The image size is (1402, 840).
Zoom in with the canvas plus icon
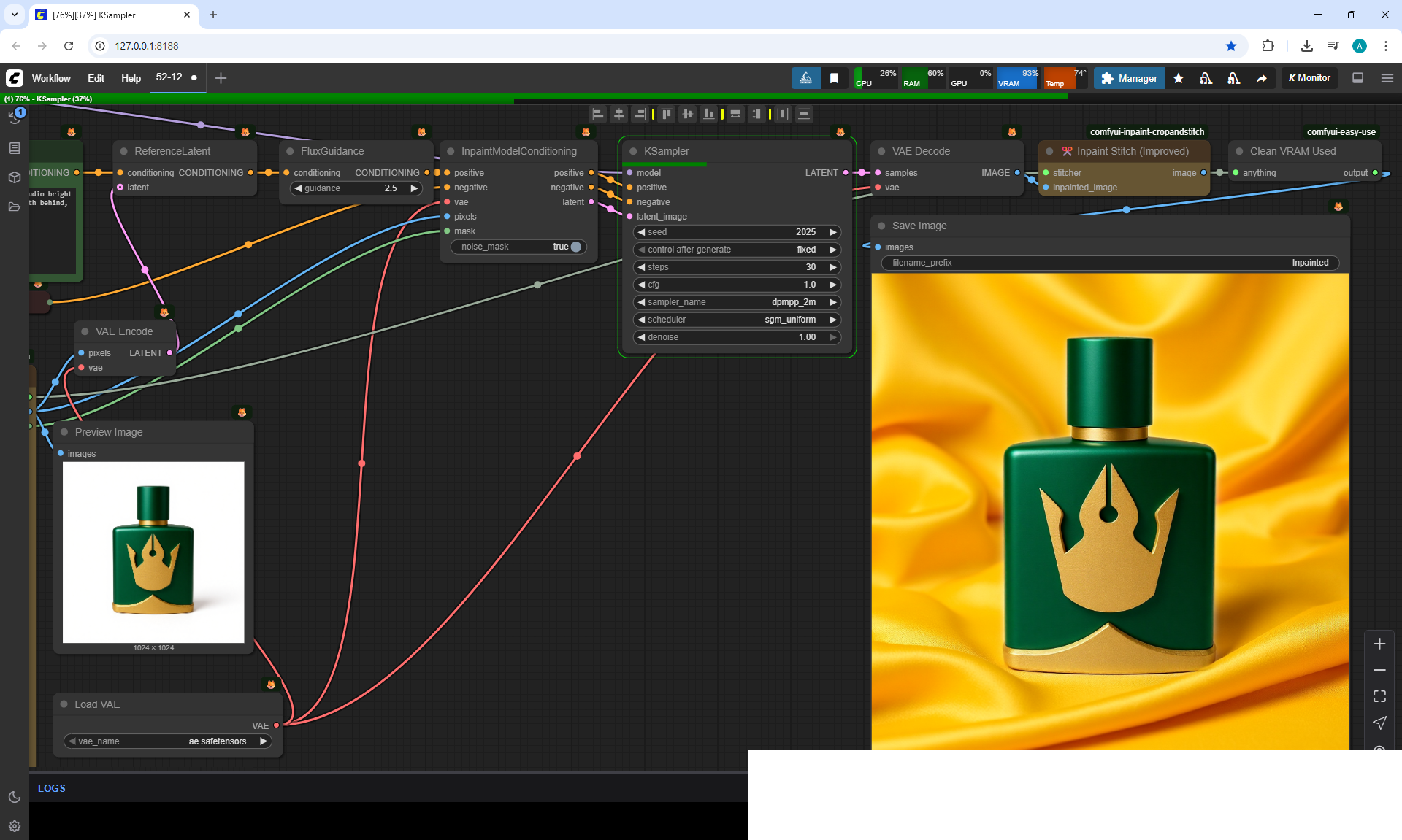click(1379, 644)
